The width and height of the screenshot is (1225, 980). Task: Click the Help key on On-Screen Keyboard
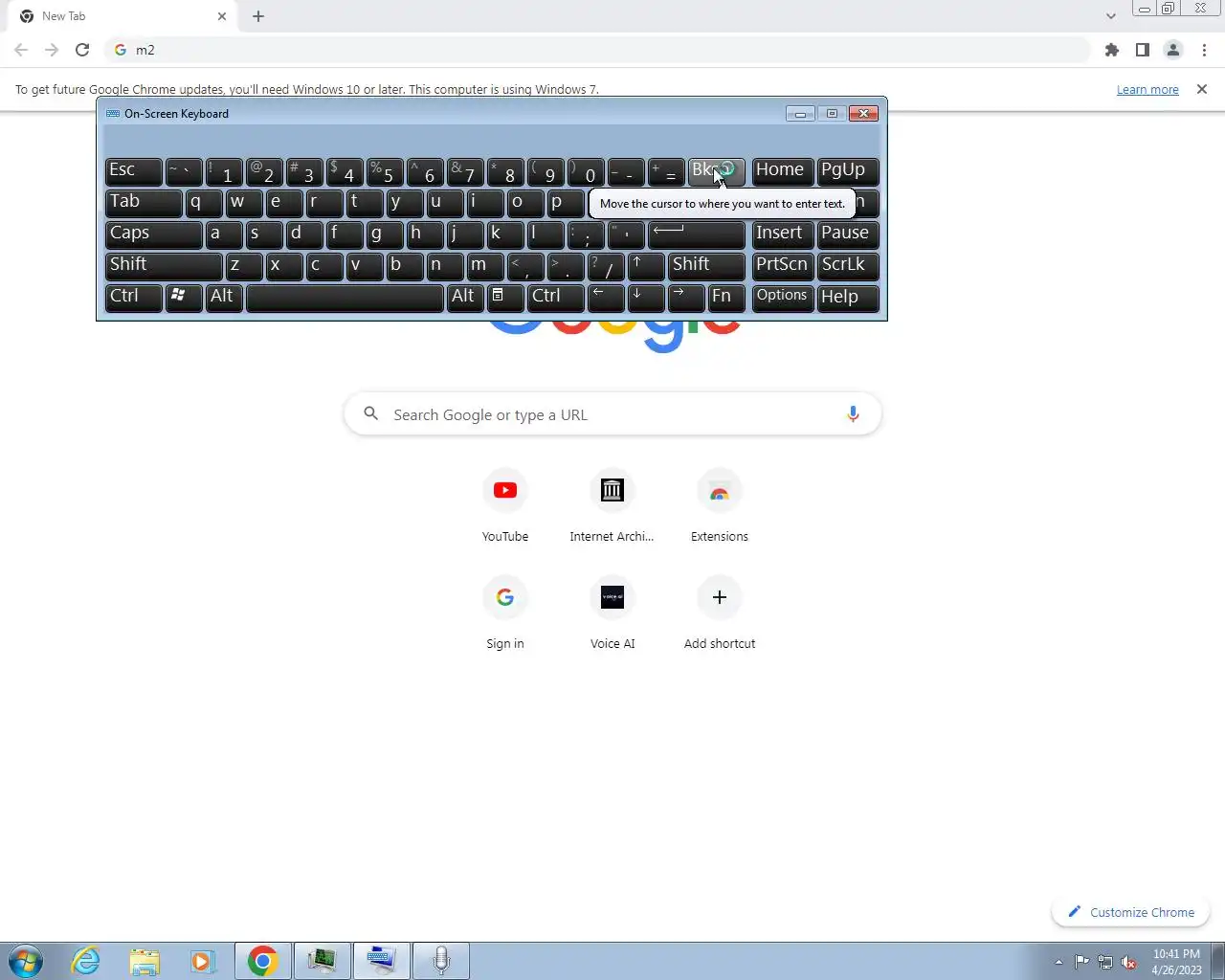pyautogui.click(x=847, y=298)
